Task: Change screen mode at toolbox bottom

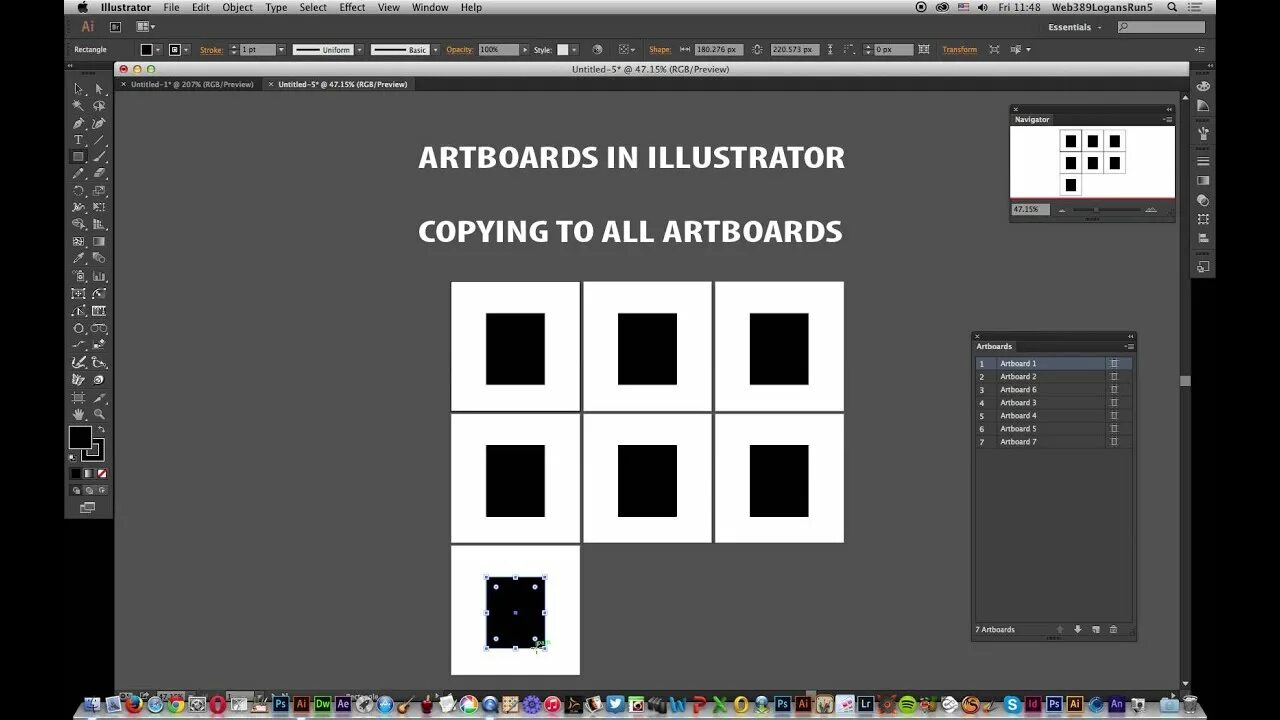Action: [x=87, y=508]
